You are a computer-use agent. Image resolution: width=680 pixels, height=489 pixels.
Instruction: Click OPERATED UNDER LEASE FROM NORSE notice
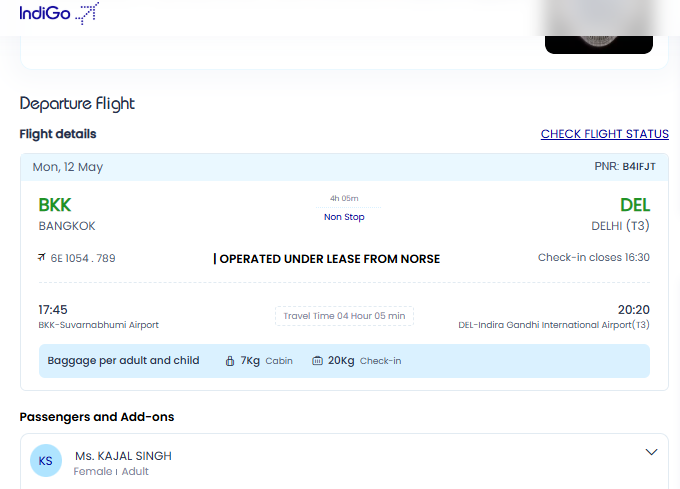coord(327,259)
